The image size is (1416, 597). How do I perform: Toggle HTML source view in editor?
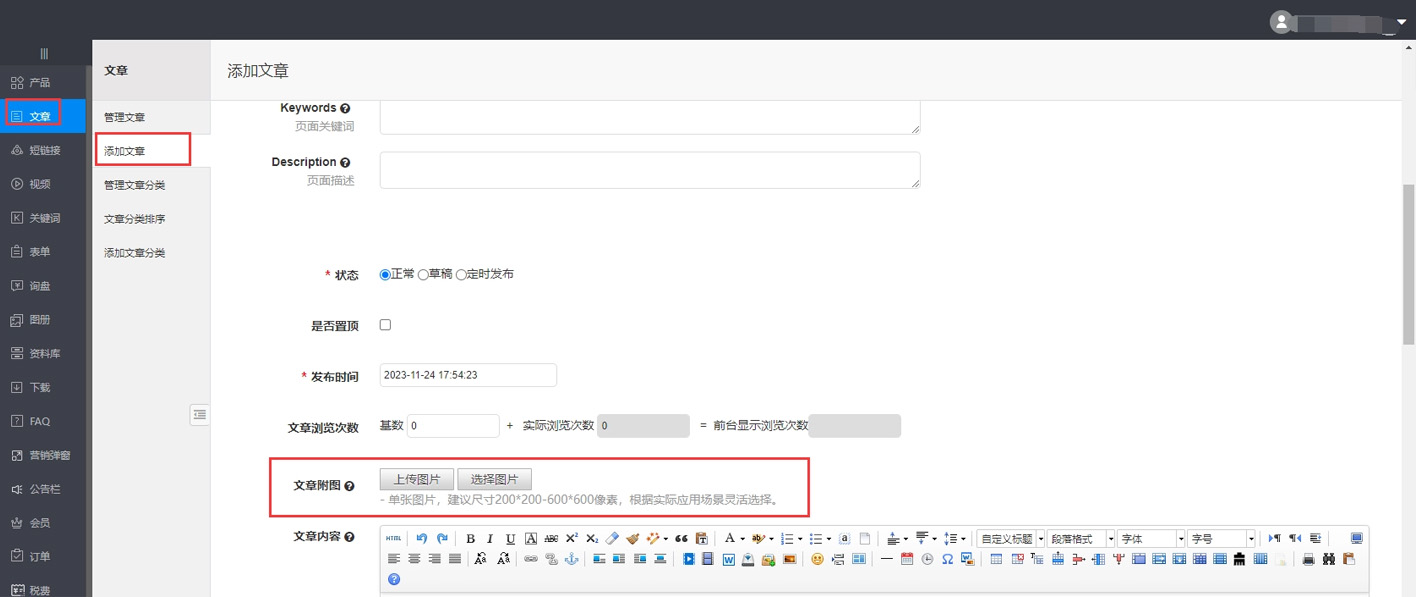(x=394, y=538)
